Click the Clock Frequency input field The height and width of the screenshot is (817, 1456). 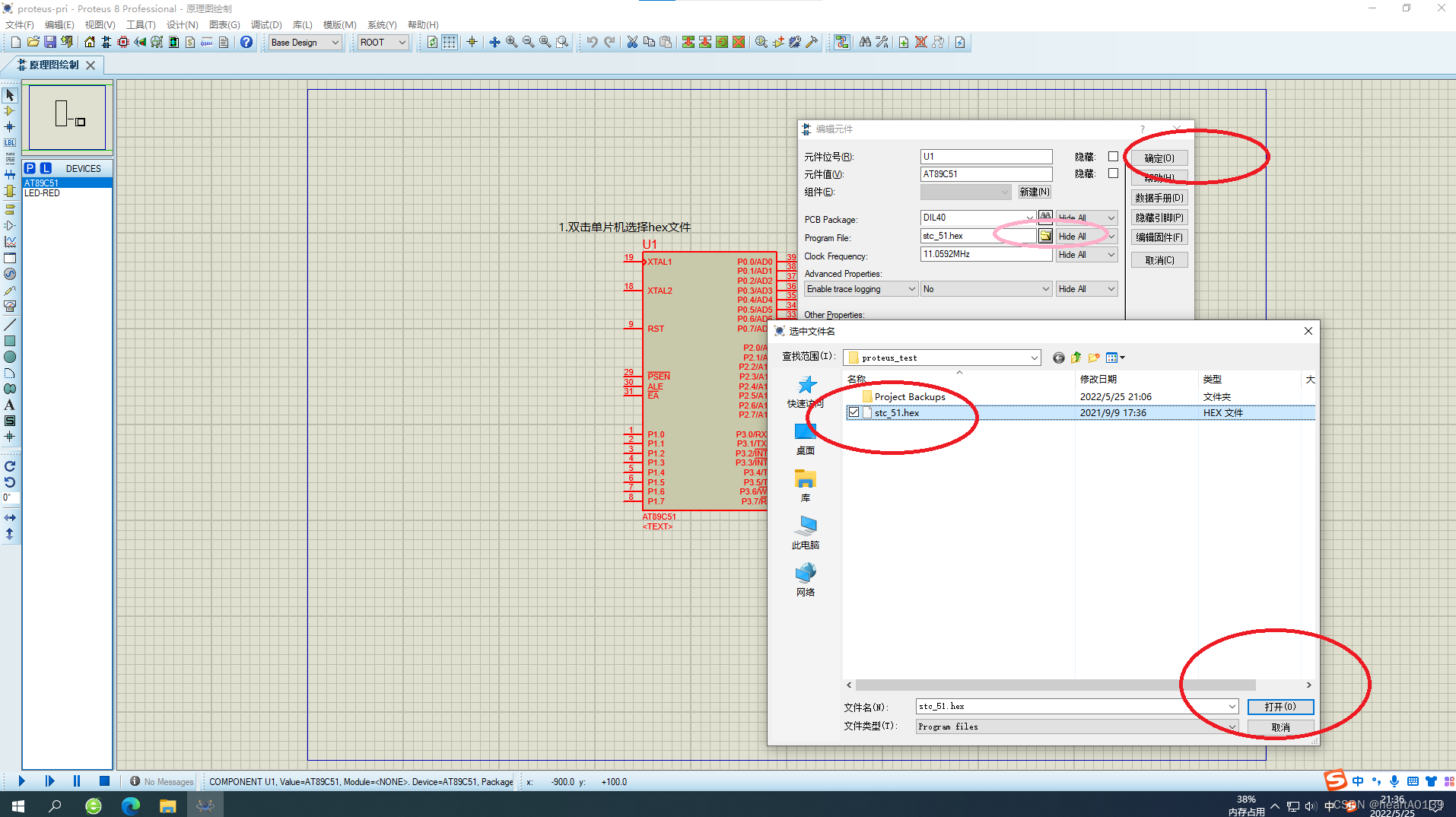pos(986,254)
